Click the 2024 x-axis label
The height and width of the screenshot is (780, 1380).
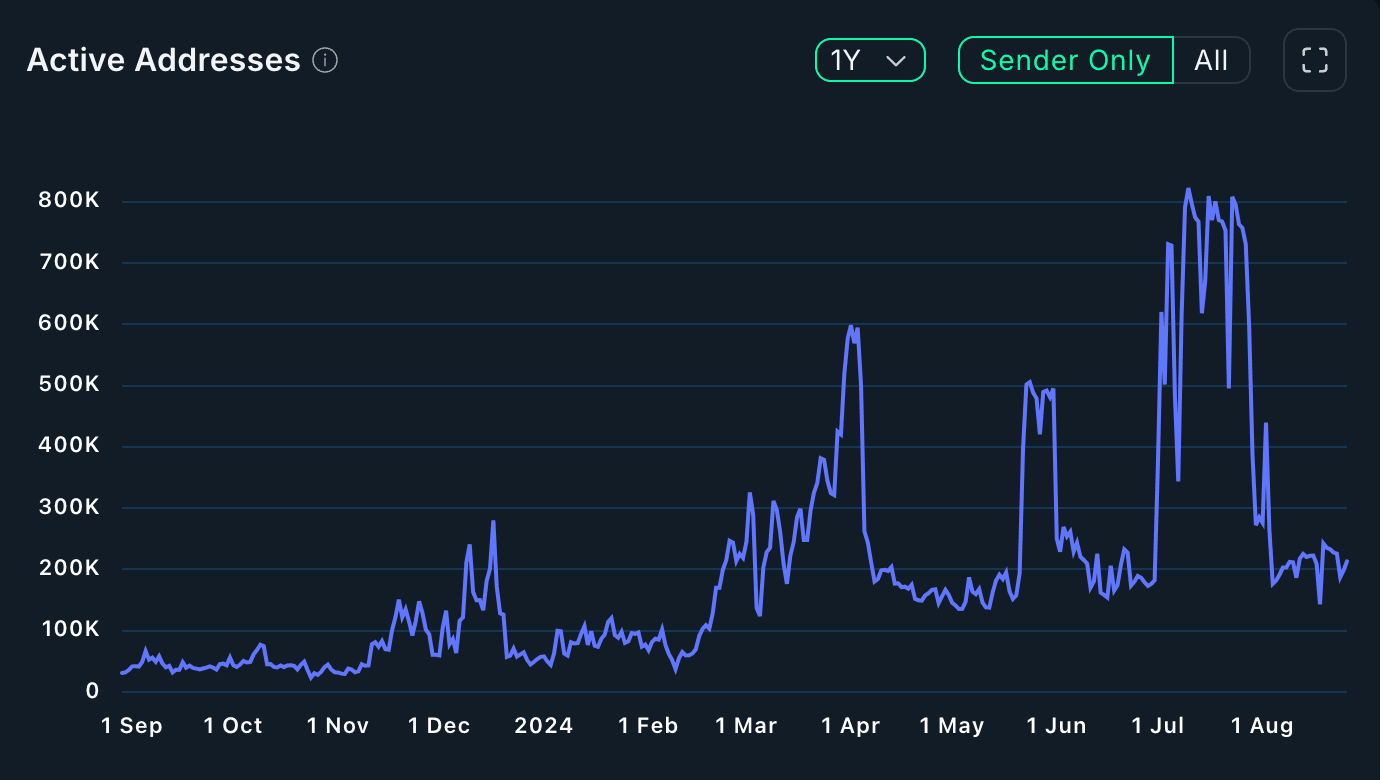tap(544, 726)
